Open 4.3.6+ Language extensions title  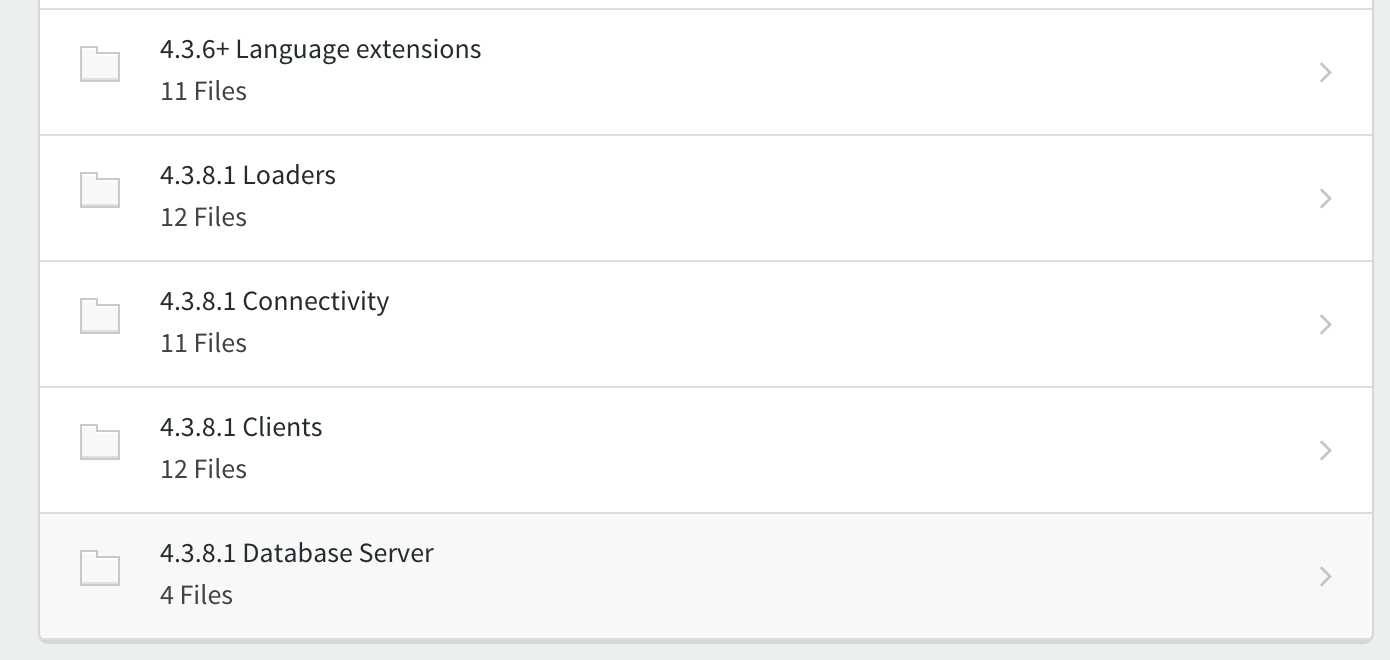click(320, 49)
